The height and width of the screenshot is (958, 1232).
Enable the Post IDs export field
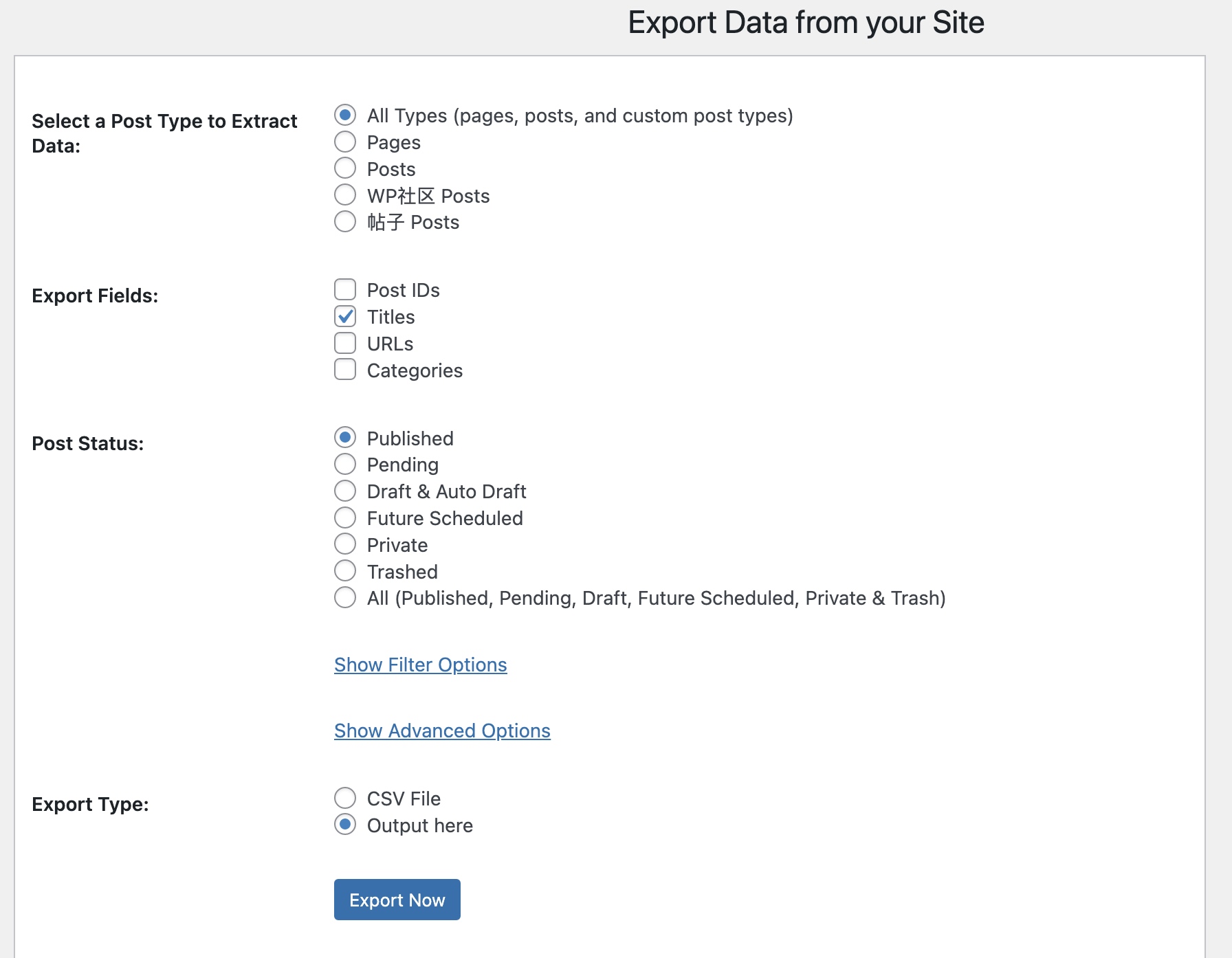click(345, 289)
